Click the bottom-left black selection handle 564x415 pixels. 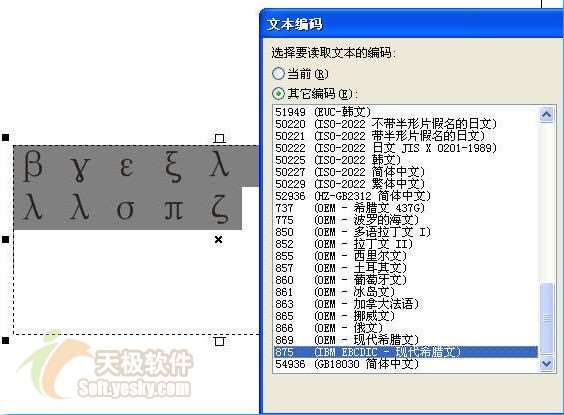[x=5, y=340]
